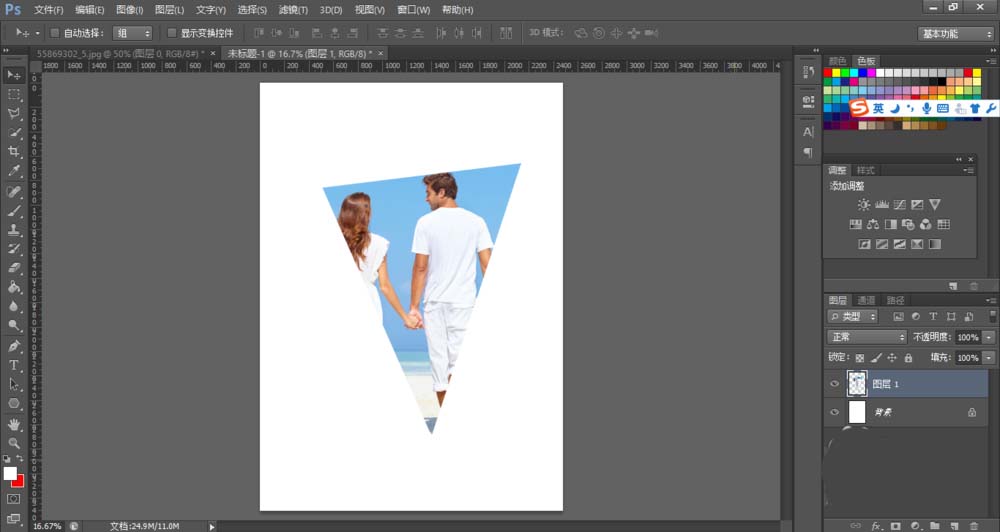Switch to the 通道 tab
The height and width of the screenshot is (532, 1000).
click(x=867, y=300)
